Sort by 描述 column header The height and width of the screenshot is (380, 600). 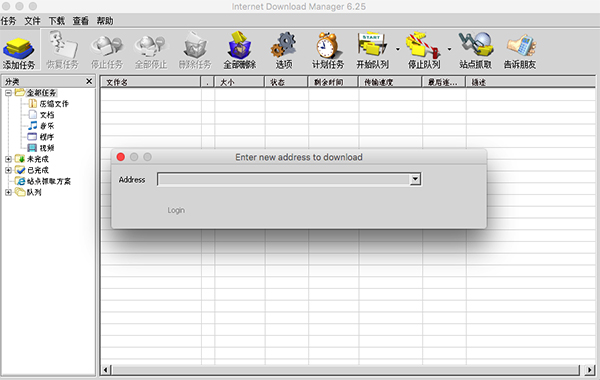[530, 82]
